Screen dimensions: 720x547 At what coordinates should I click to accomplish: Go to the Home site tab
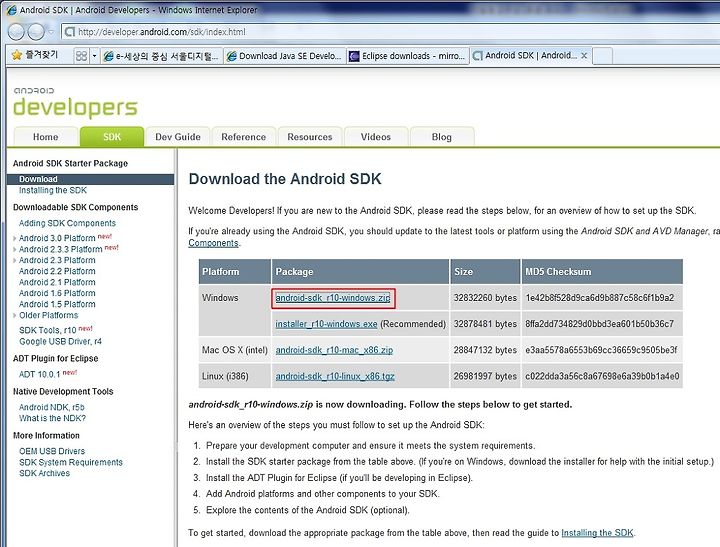pyautogui.click(x=45, y=137)
